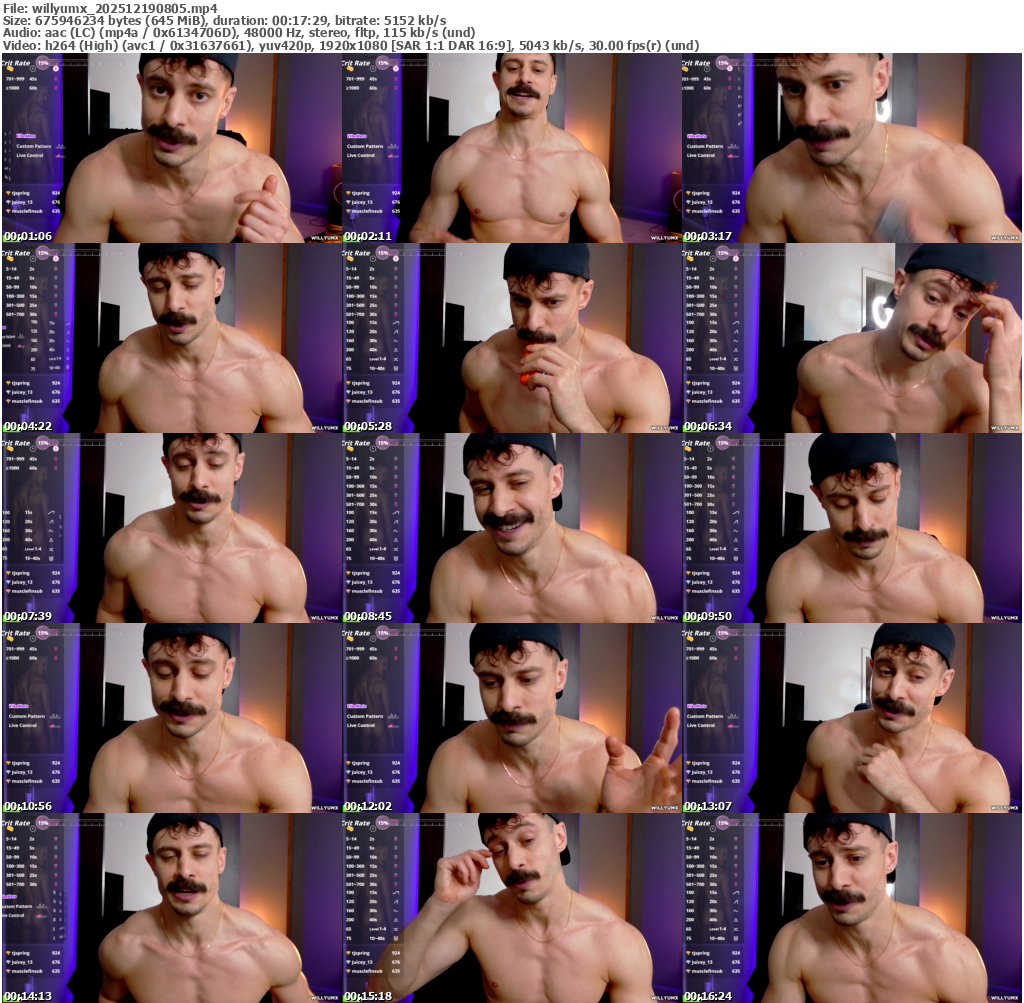1024x1003 pixels.
Task: Pick the thumbnail marked 00:12:02
Action: click(511, 718)
